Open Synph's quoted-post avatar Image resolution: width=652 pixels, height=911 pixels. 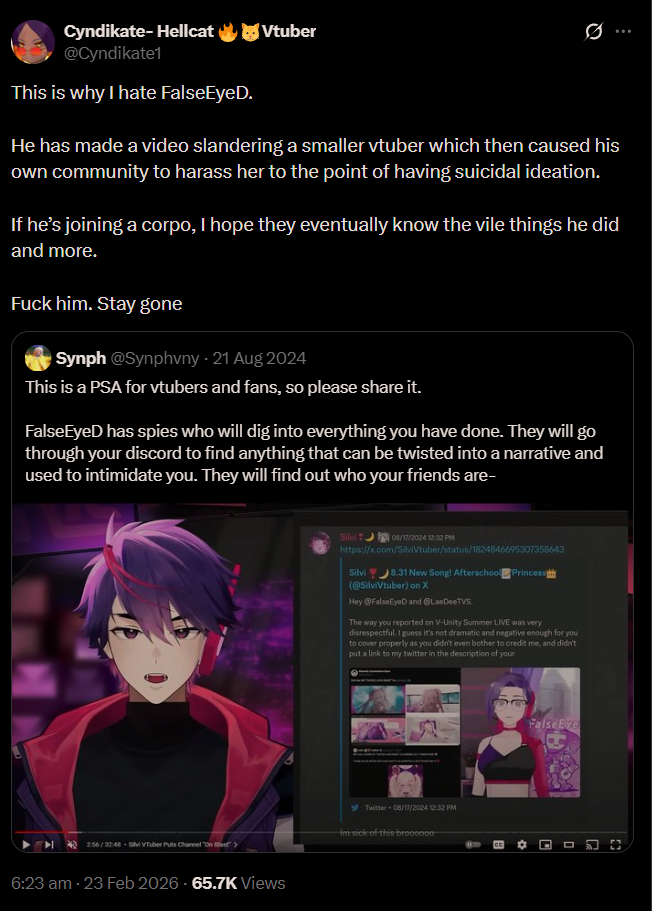(38, 358)
